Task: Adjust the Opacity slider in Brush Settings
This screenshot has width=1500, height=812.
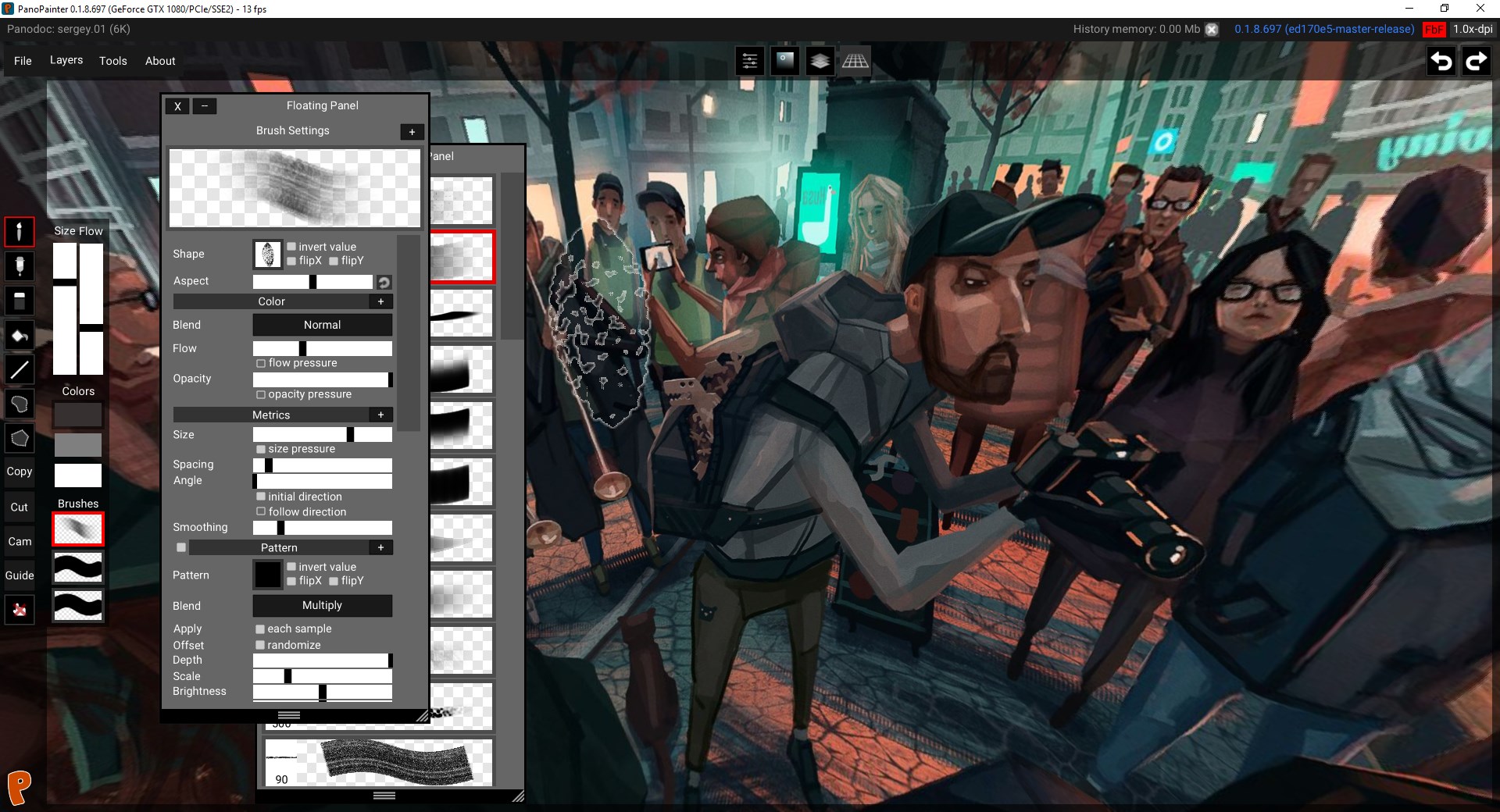Action: coord(322,379)
